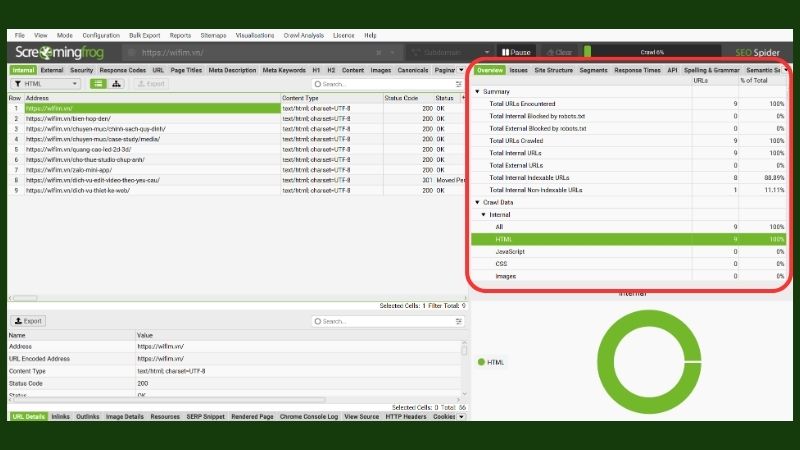This screenshot has height=450, width=800.
Task: Click the HTML legend dot in chart
Action: tap(481, 362)
